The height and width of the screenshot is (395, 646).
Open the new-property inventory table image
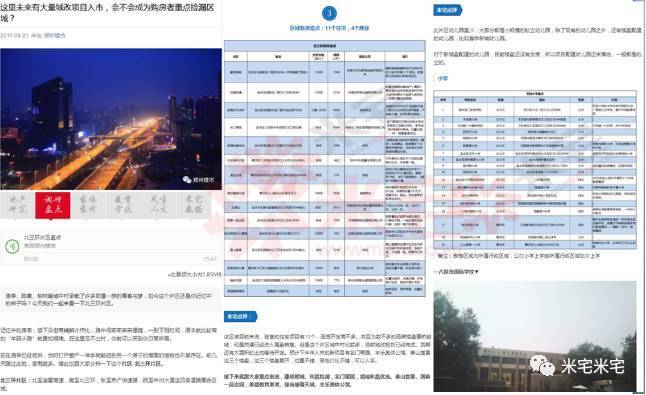click(x=324, y=168)
